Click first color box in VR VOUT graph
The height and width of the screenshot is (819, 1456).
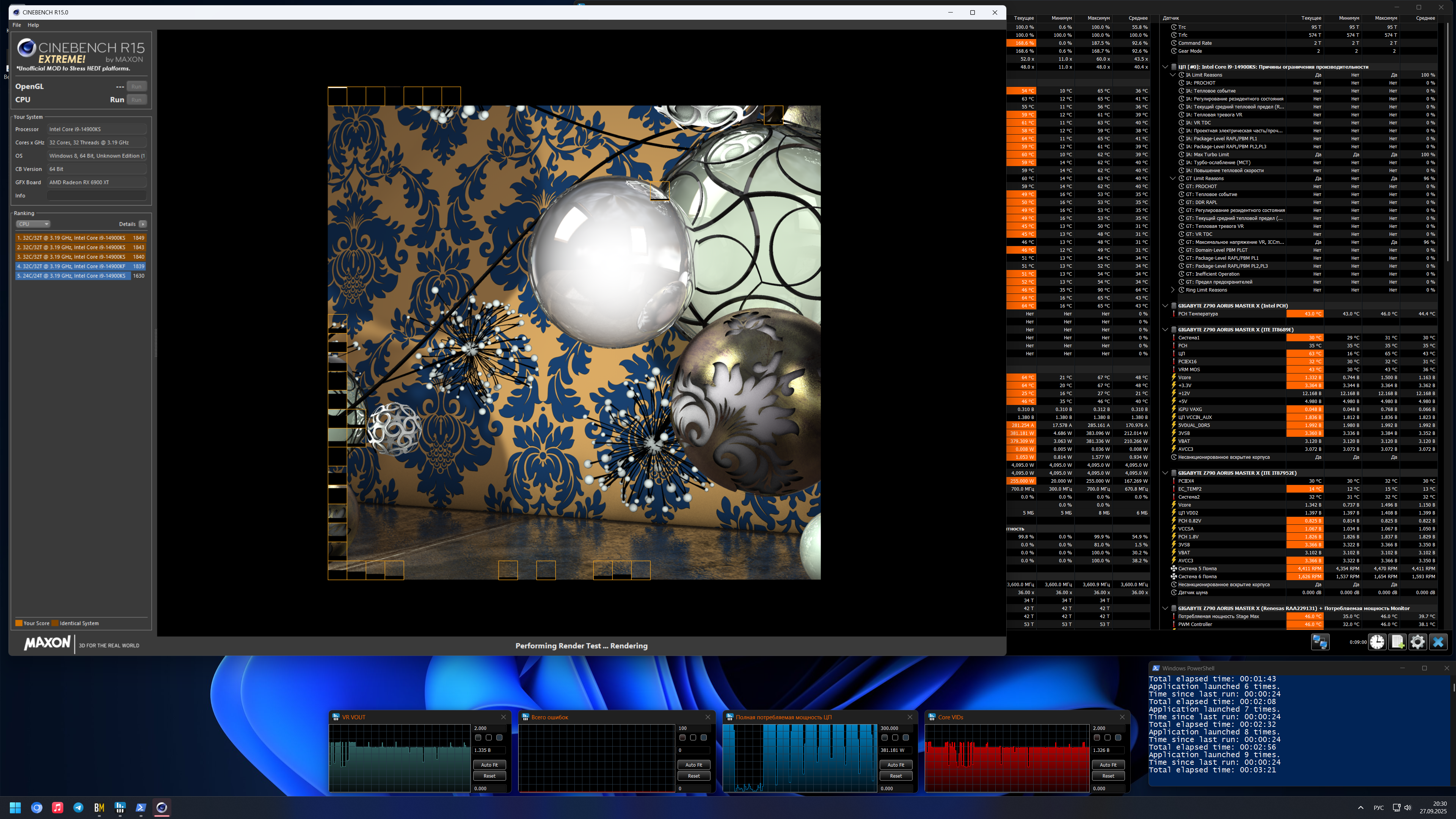[478, 737]
